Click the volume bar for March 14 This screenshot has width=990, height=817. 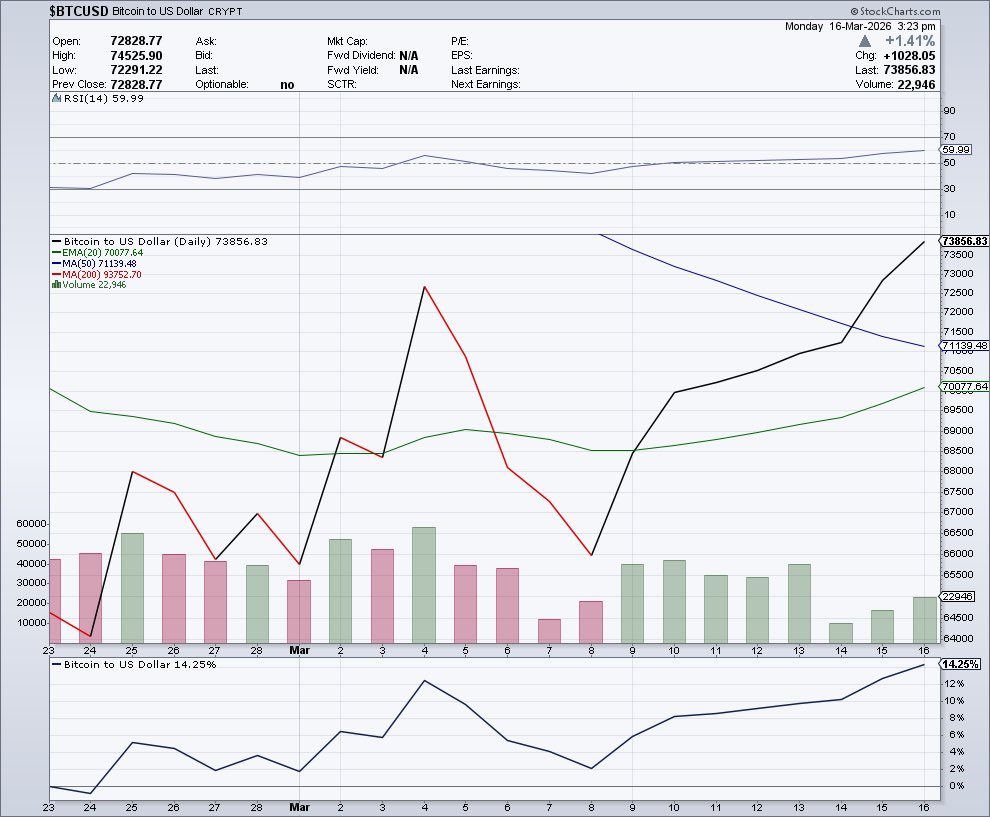point(841,633)
